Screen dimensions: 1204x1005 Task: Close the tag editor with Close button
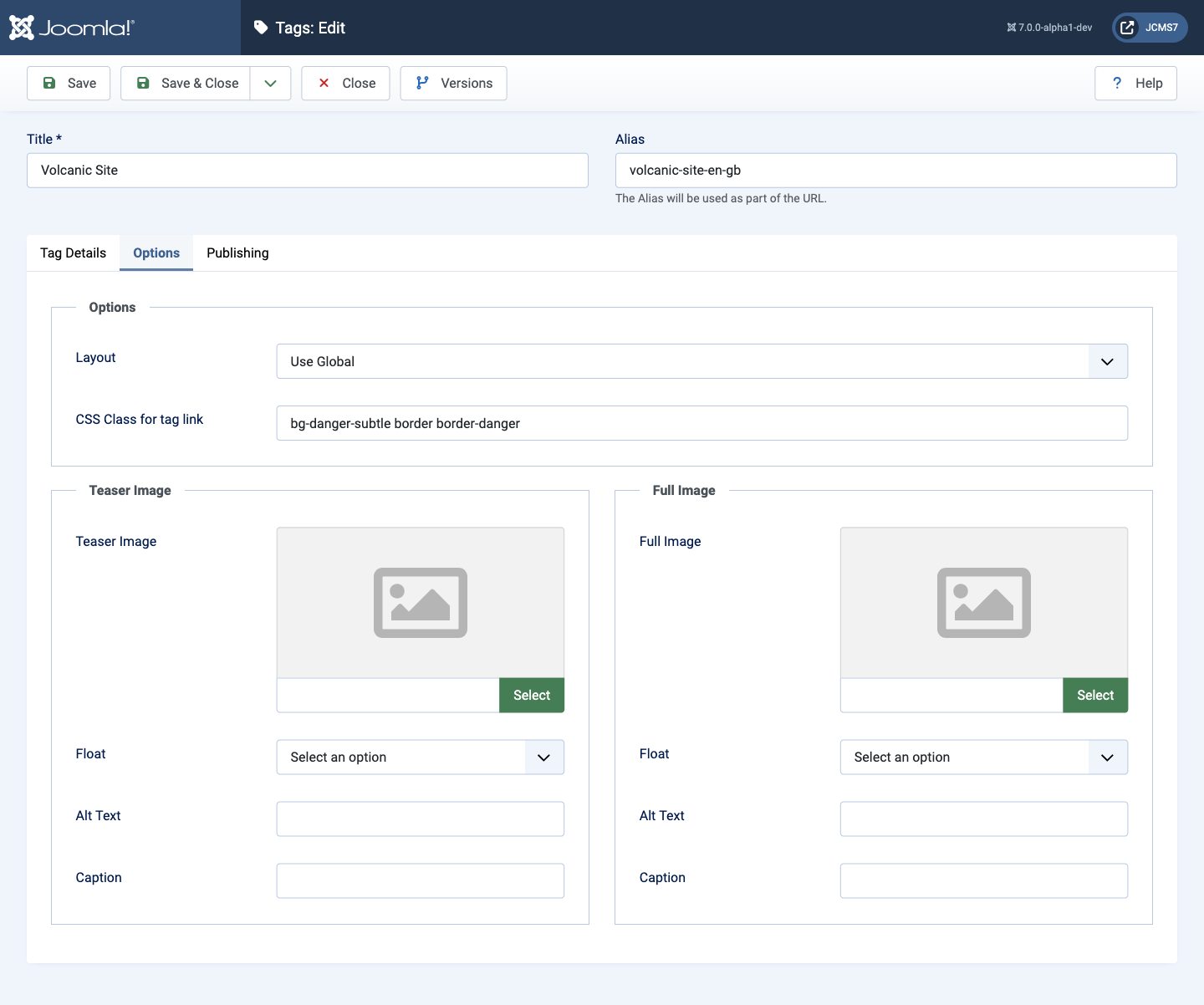(345, 83)
